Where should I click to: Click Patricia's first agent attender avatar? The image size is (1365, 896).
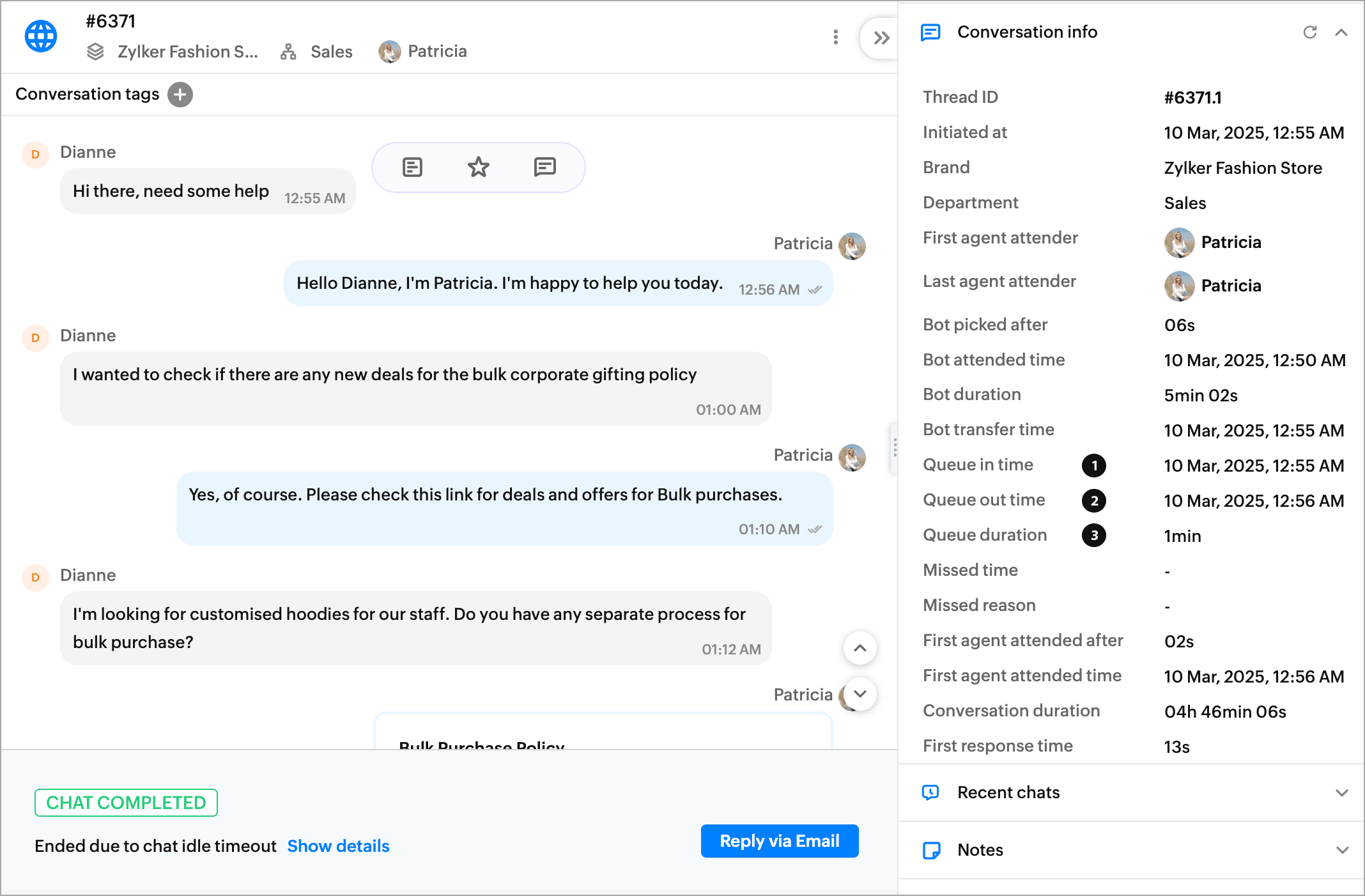[1179, 242]
